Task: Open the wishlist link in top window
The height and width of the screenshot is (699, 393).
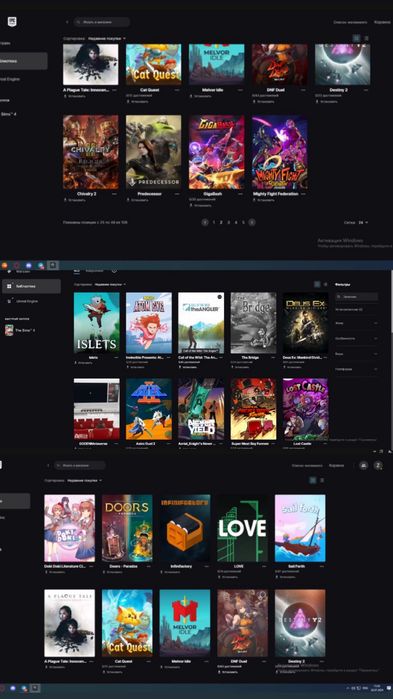Action: pyautogui.click(x=350, y=22)
